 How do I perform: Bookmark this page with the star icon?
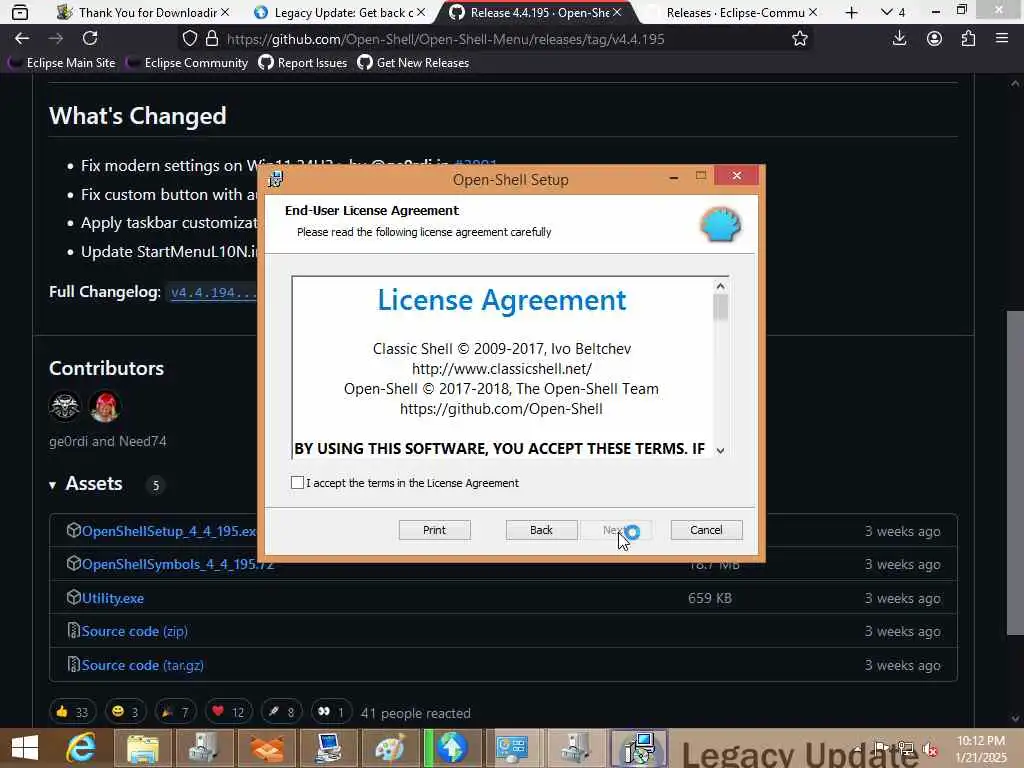coord(799,39)
